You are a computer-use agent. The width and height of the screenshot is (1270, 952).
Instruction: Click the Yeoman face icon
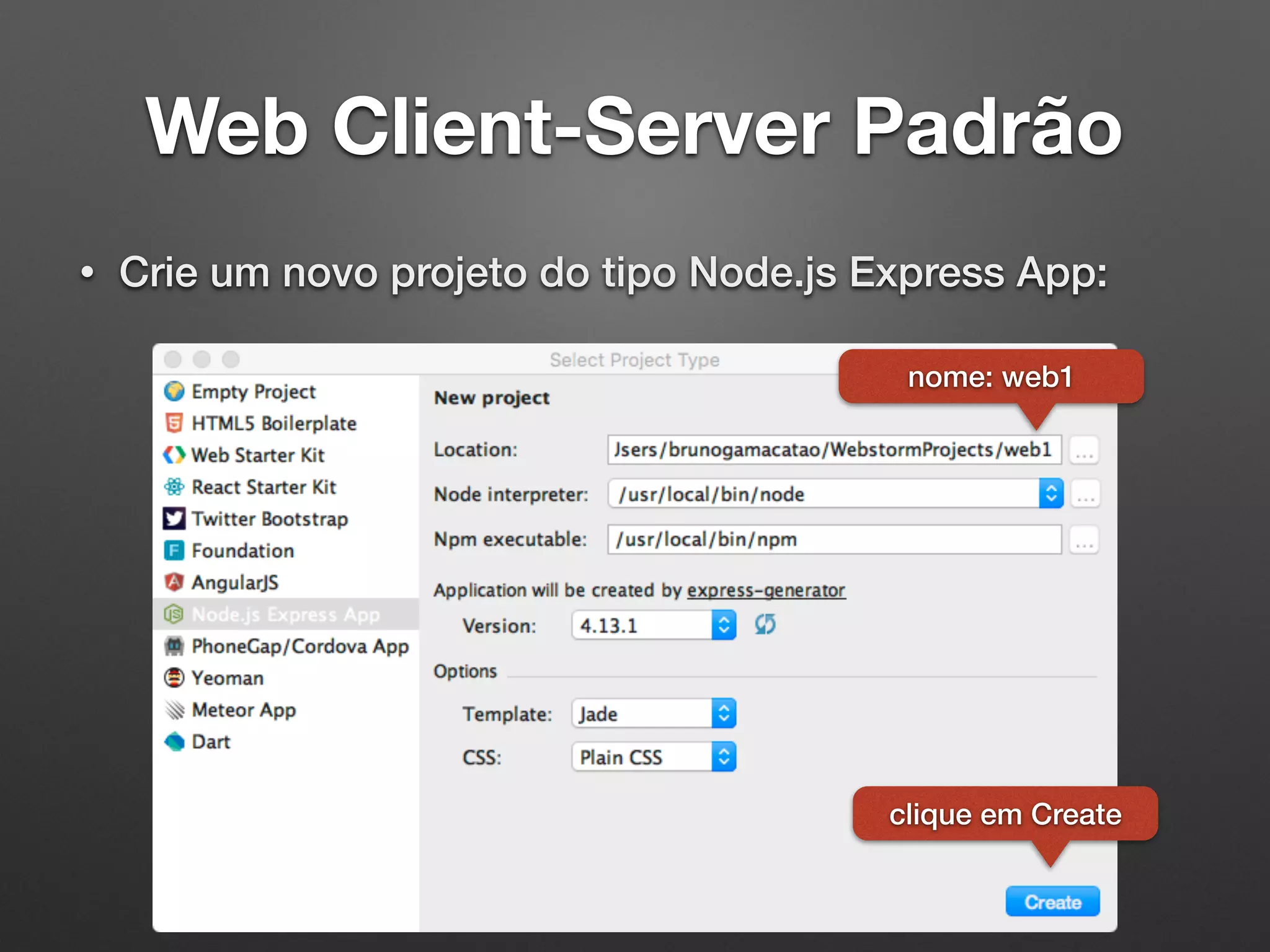click(x=174, y=677)
